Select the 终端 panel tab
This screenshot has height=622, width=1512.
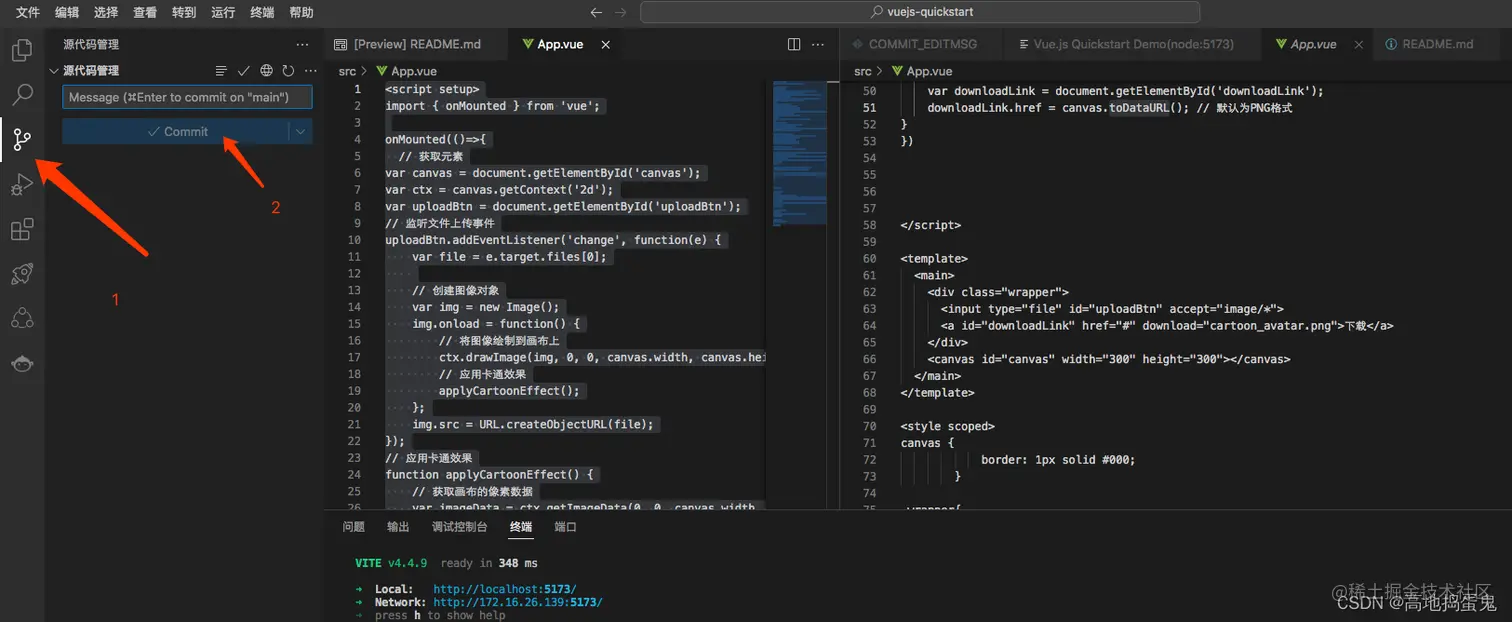(x=521, y=527)
